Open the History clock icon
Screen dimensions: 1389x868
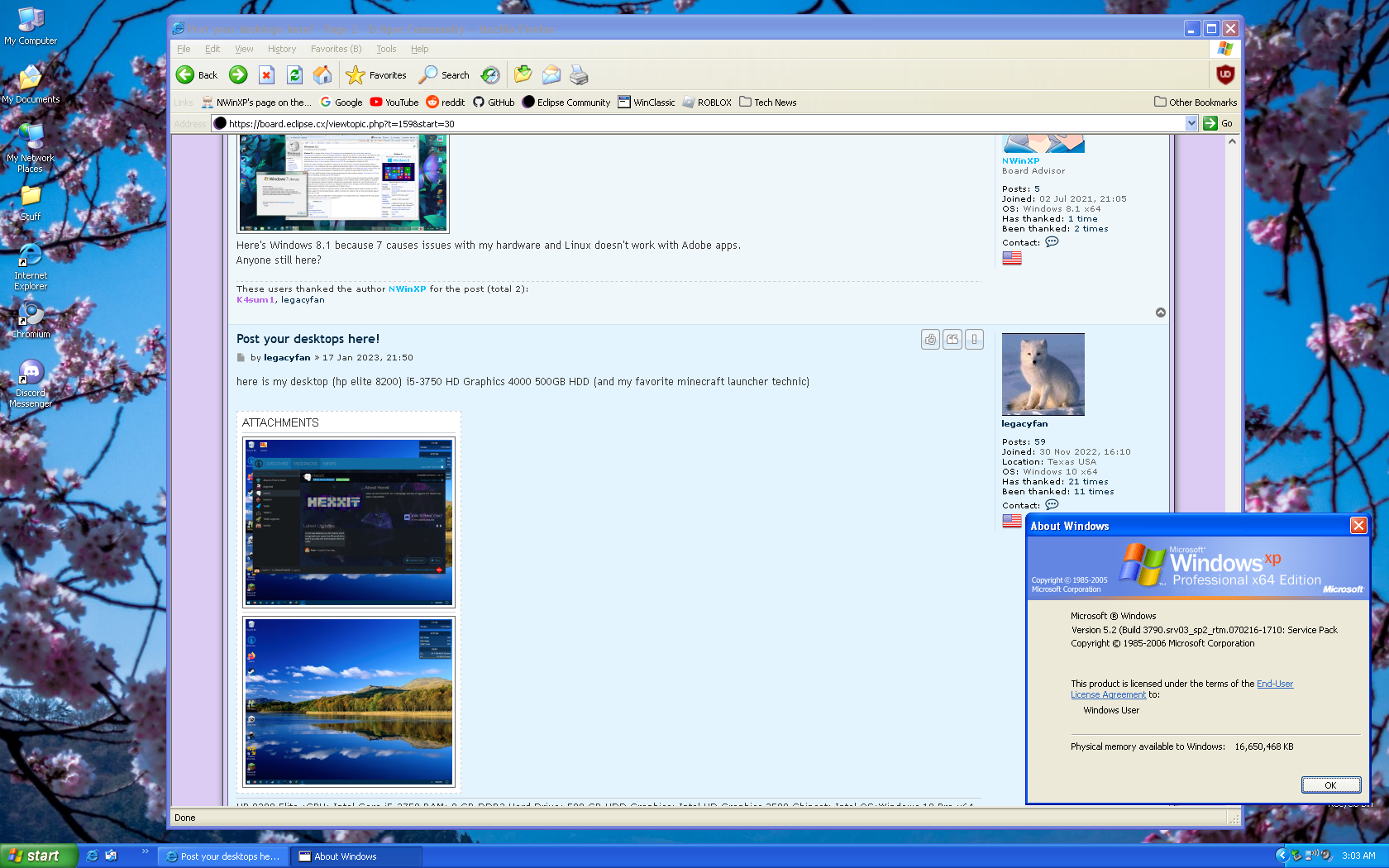tap(490, 75)
